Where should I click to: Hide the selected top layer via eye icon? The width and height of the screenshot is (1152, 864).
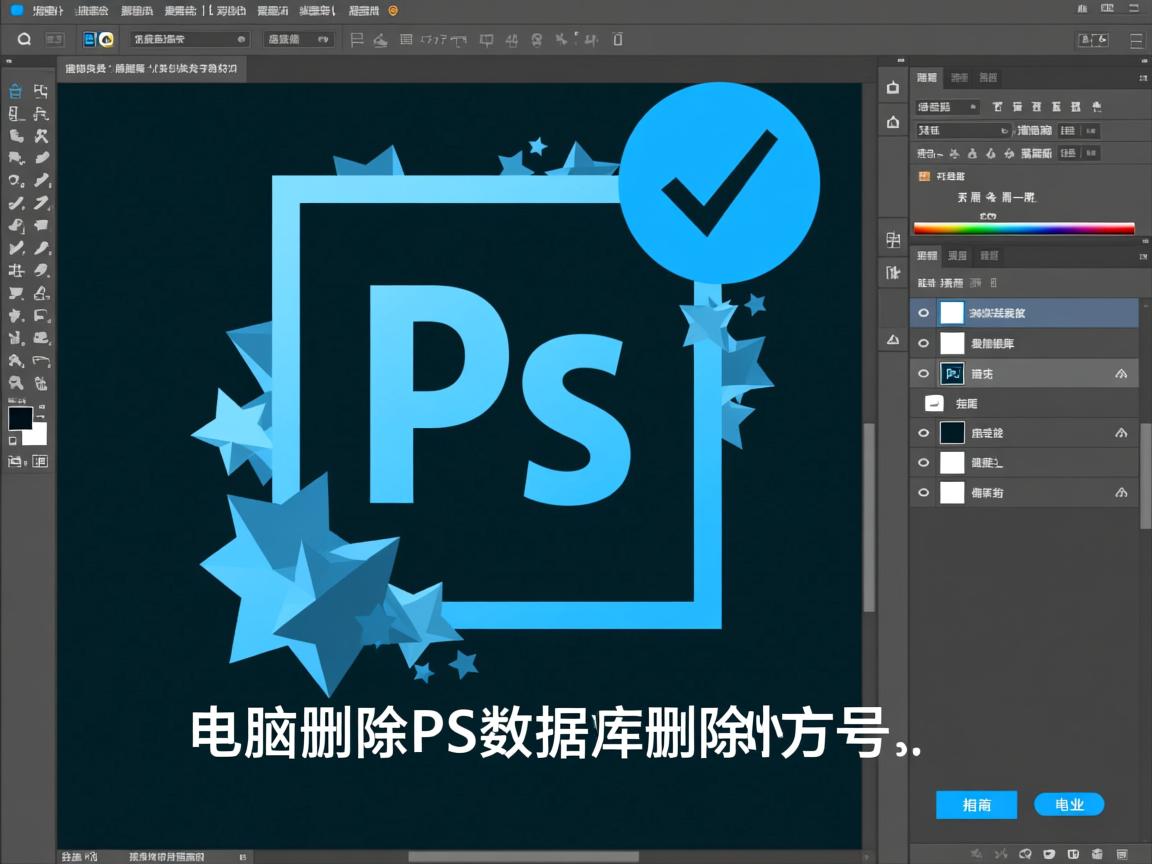tap(923, 313)
